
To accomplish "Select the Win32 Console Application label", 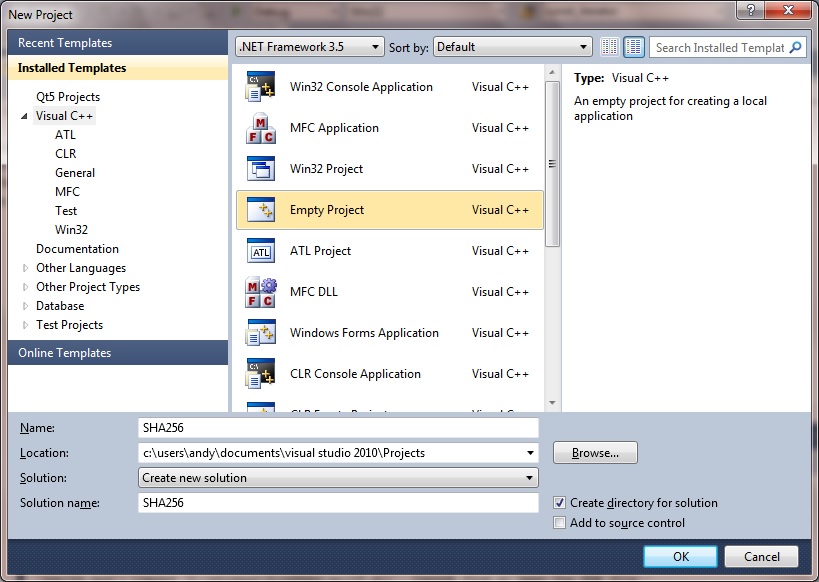I will (x=361, y=87).
